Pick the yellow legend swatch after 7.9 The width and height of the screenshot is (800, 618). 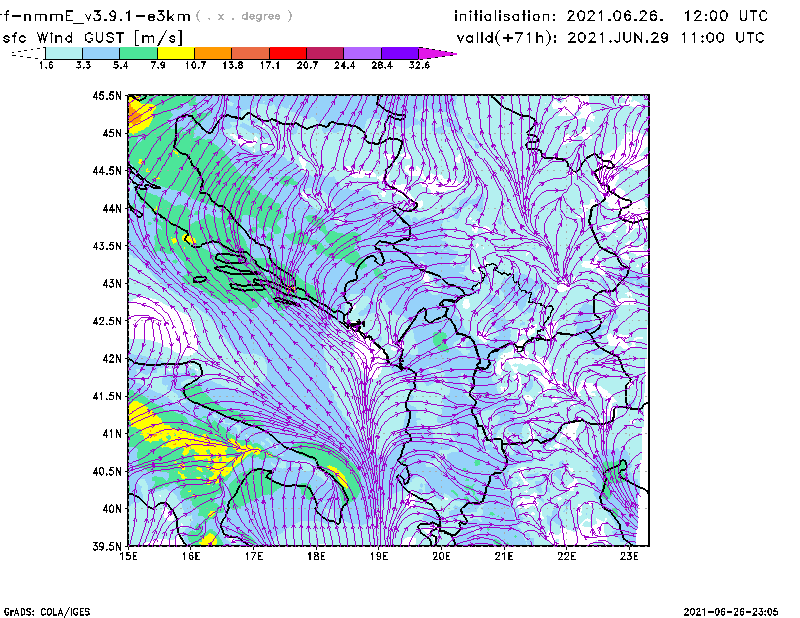pos(176,53)
